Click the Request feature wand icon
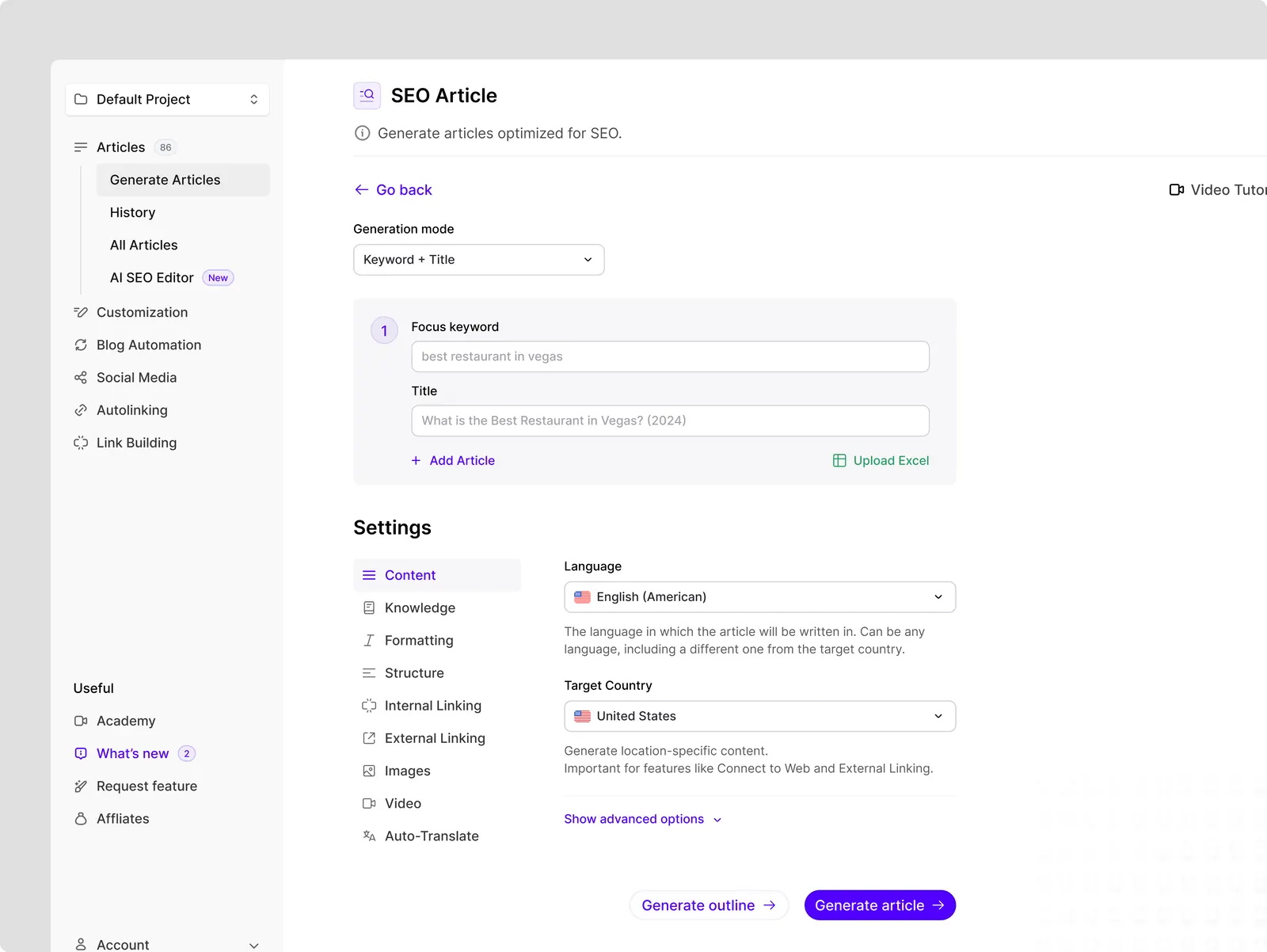The width and height of the screenshot is (1267, 952). (x=81, y=786)
